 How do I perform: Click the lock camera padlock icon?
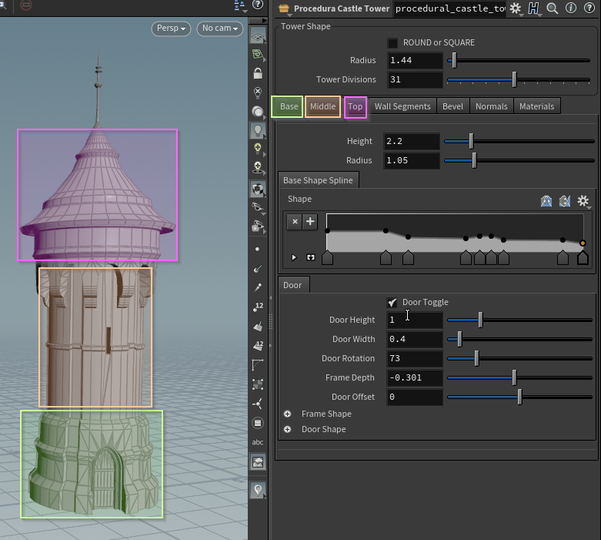point(258,73)
